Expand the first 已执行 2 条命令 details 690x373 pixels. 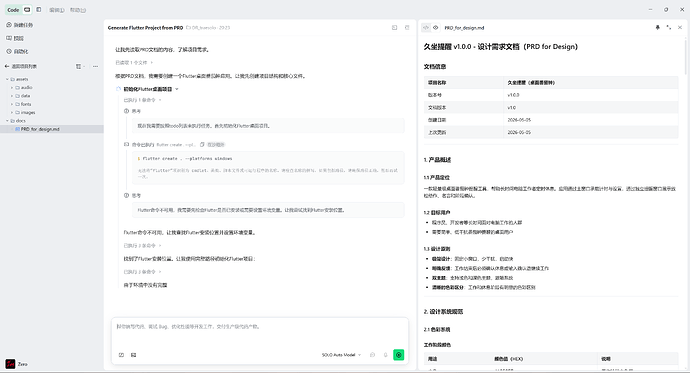[x=142, y=245]
